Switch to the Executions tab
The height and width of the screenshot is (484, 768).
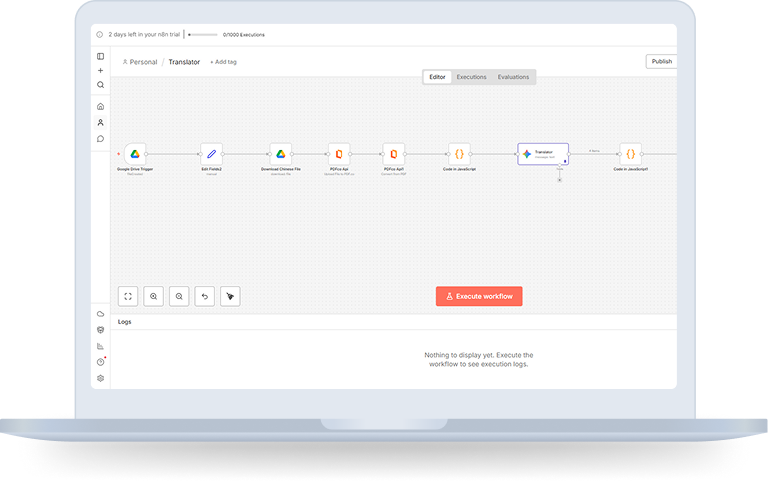tap(471, 77)
